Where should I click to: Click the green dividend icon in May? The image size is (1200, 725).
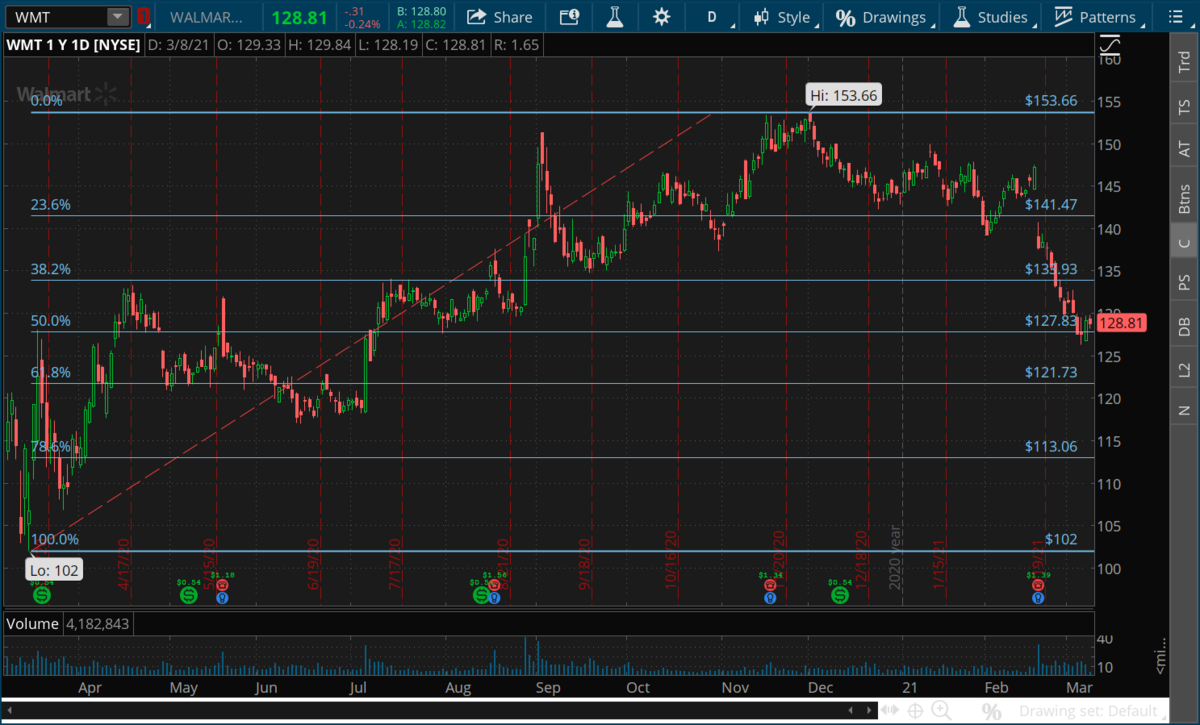pos(188,595)
